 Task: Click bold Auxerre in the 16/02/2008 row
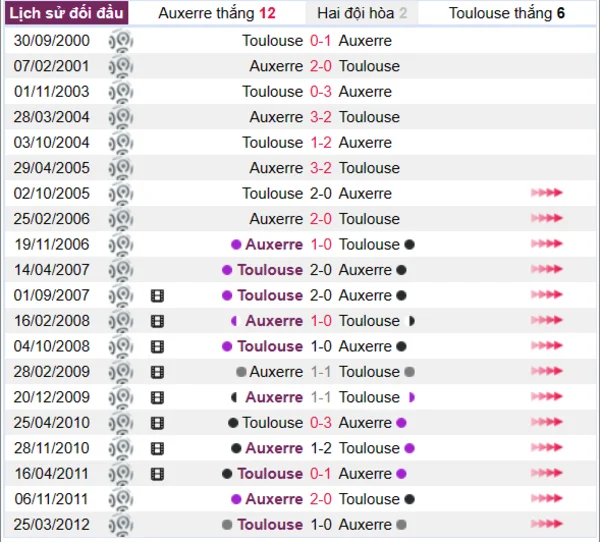click(274, 321)
